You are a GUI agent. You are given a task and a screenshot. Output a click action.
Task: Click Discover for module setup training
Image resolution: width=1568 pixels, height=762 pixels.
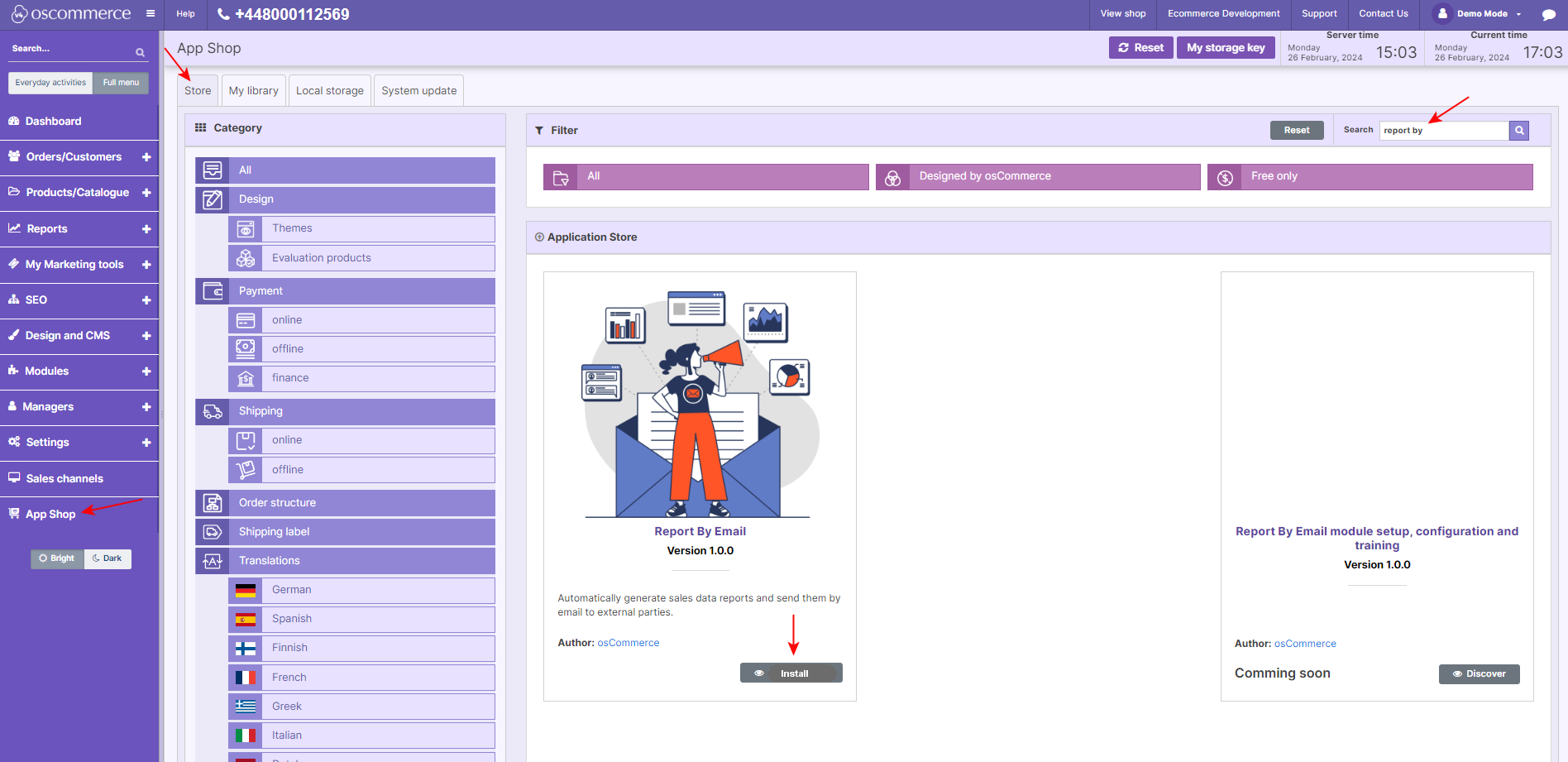coord(1479,674)
